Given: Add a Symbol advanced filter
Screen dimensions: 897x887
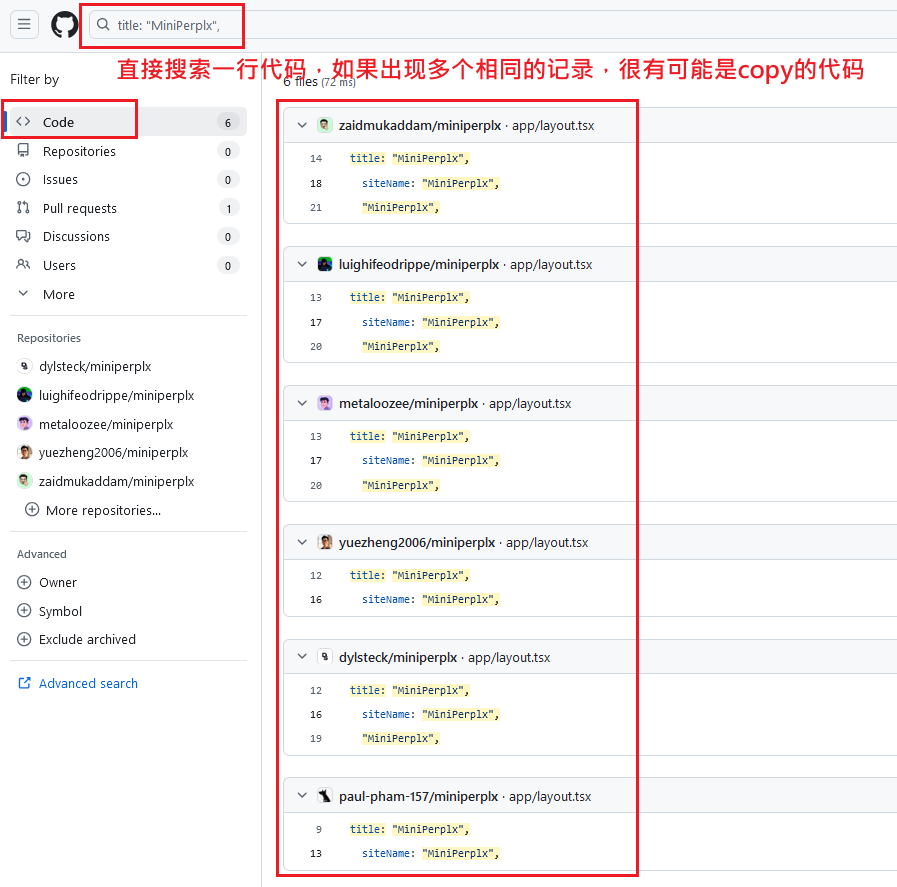Looking at the screenshot, I should coord(60,611).
